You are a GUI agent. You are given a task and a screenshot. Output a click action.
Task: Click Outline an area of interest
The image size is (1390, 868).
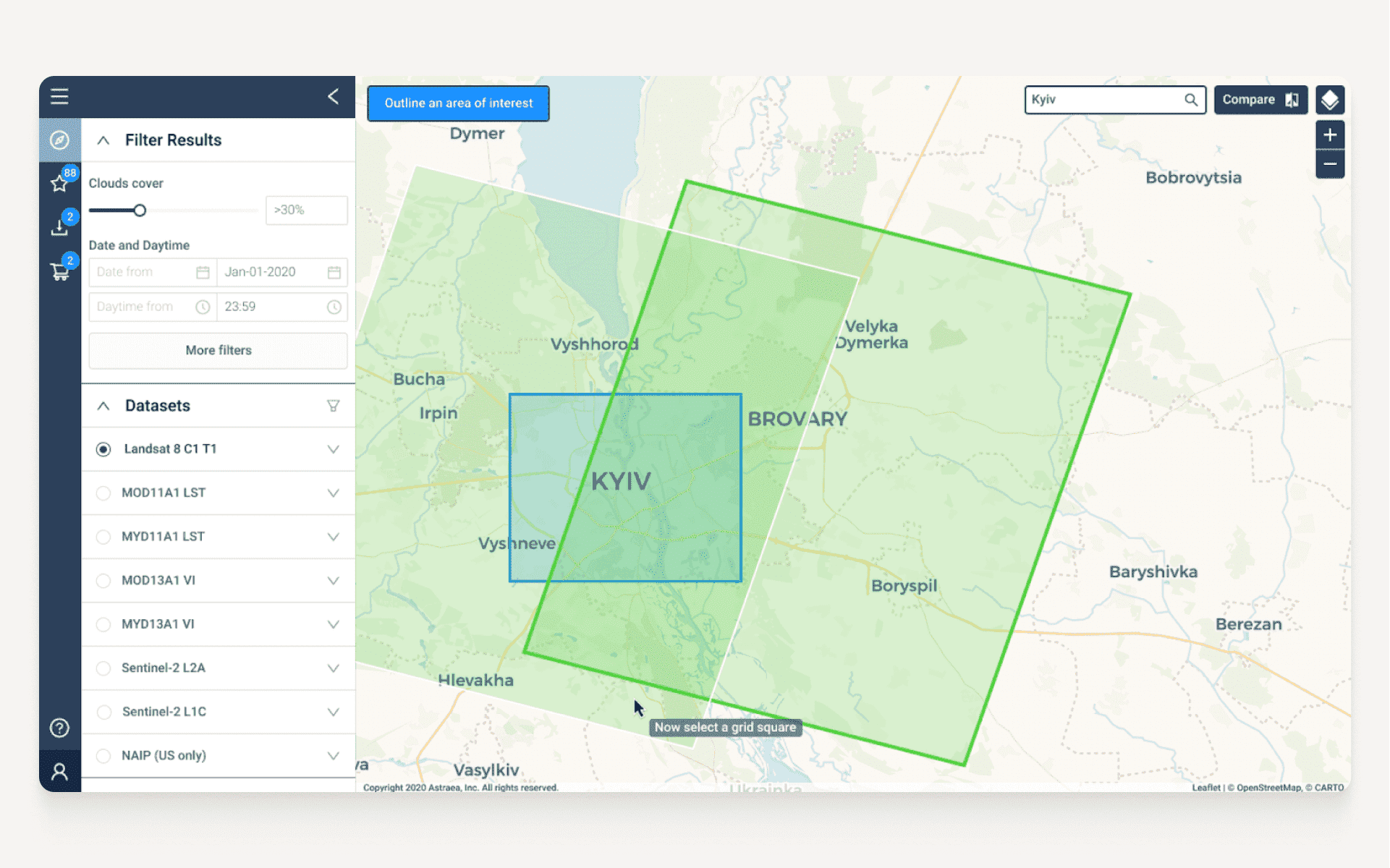457,103
